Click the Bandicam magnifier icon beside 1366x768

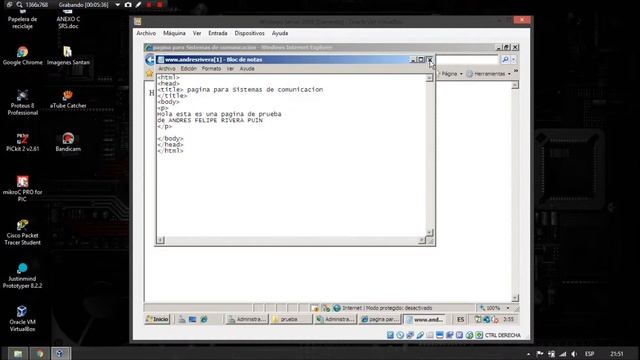click(x=19, y=5)
